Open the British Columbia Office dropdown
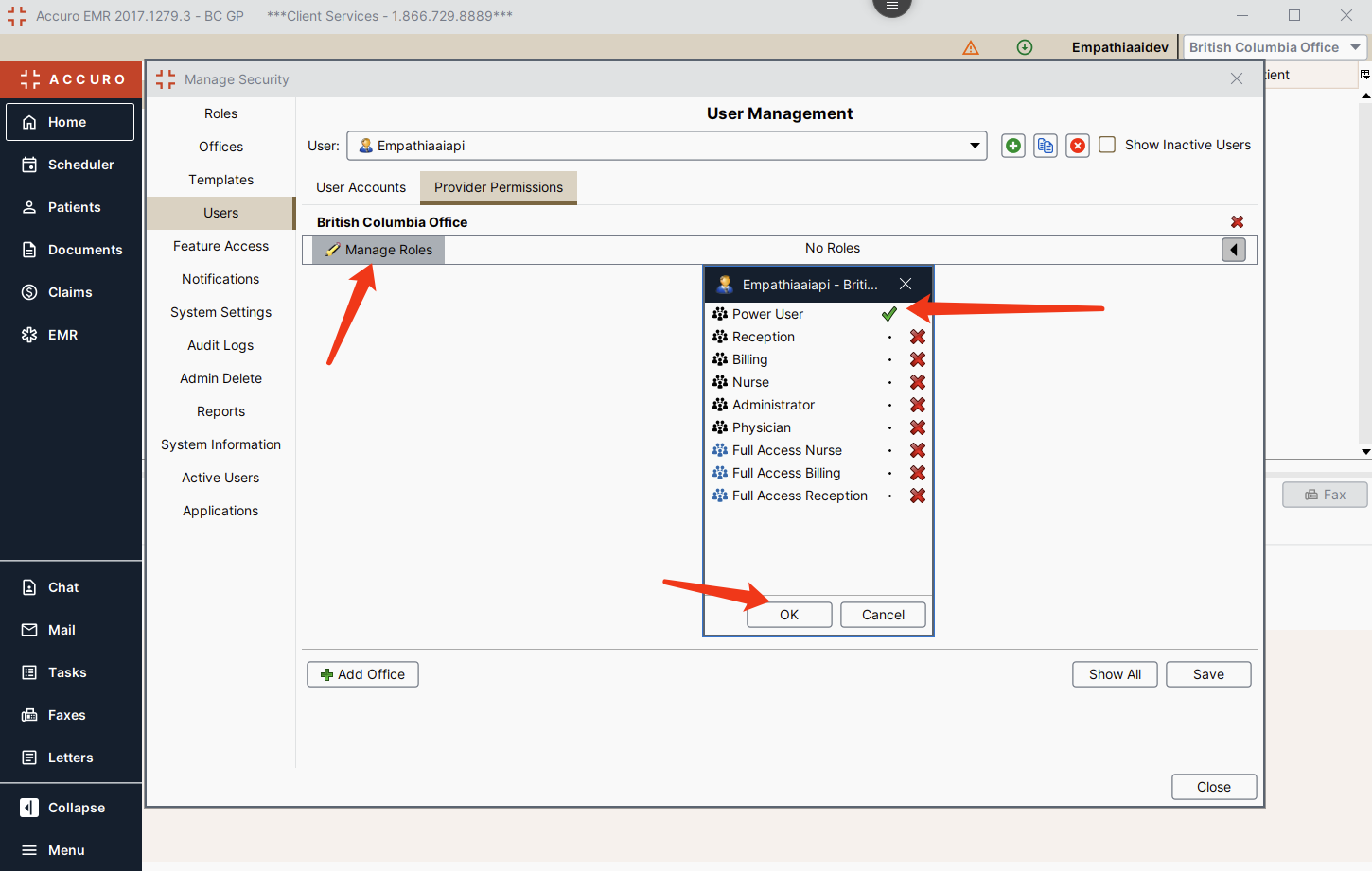Screen dimensions: 1372x871 point(1275,47)
